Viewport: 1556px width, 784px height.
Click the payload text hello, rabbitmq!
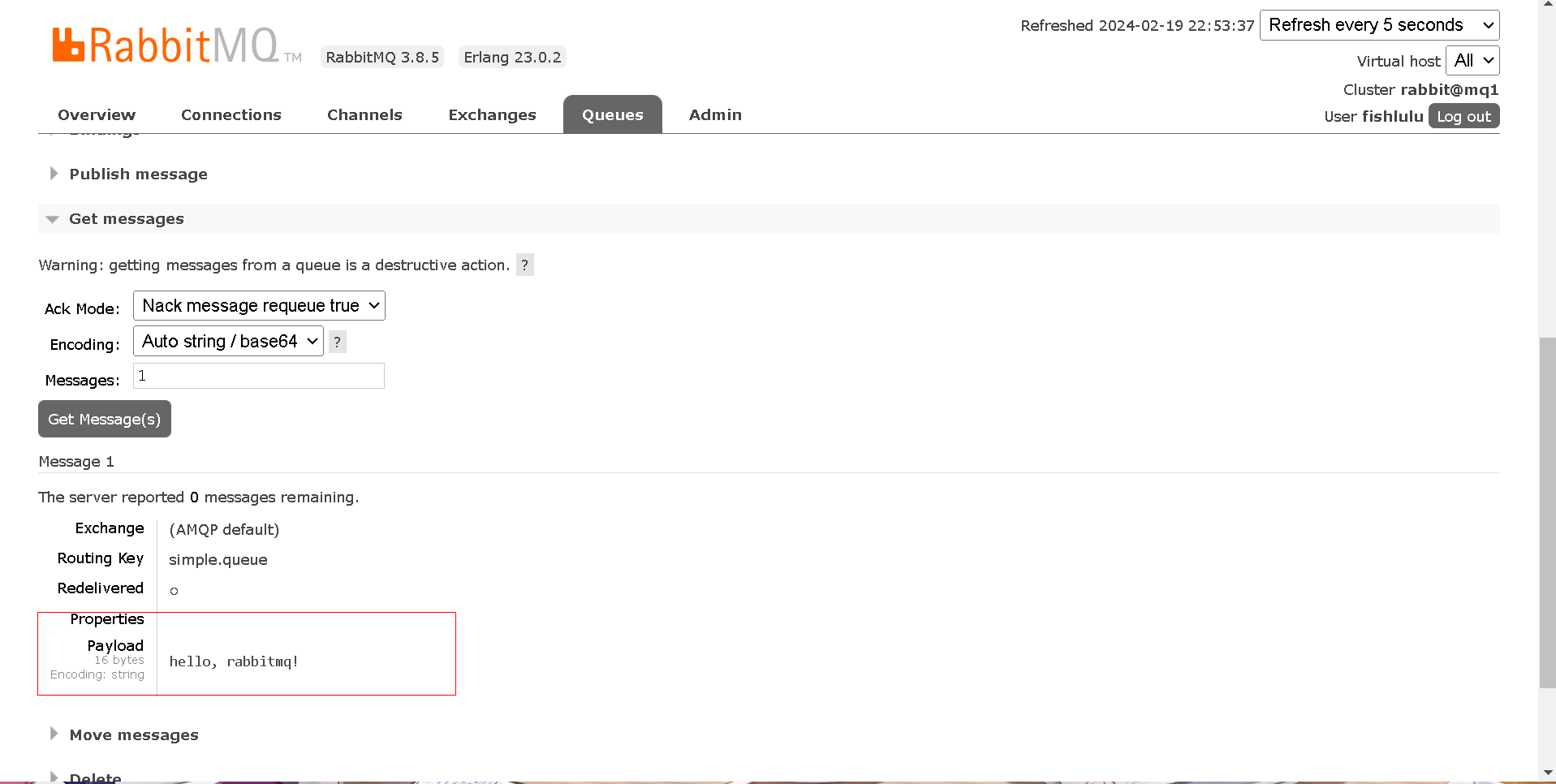[x=234, y=662]
